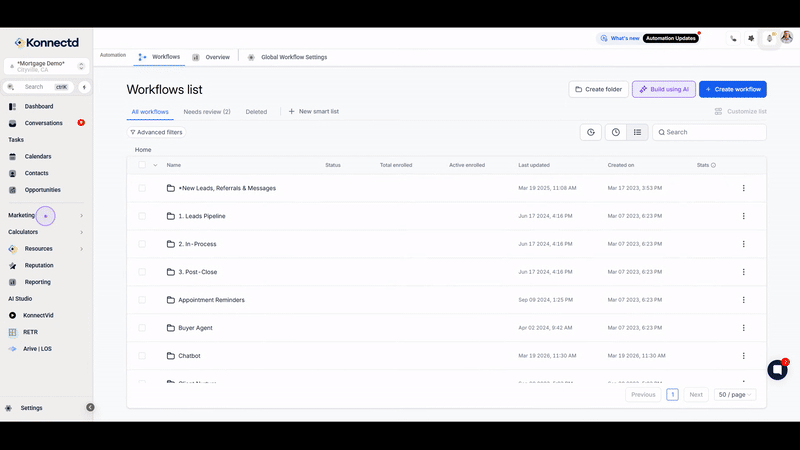This screenshot has height=450, width=800.
Task: Open options menu for 3. Post-Close folder
Action: [743, 272]
